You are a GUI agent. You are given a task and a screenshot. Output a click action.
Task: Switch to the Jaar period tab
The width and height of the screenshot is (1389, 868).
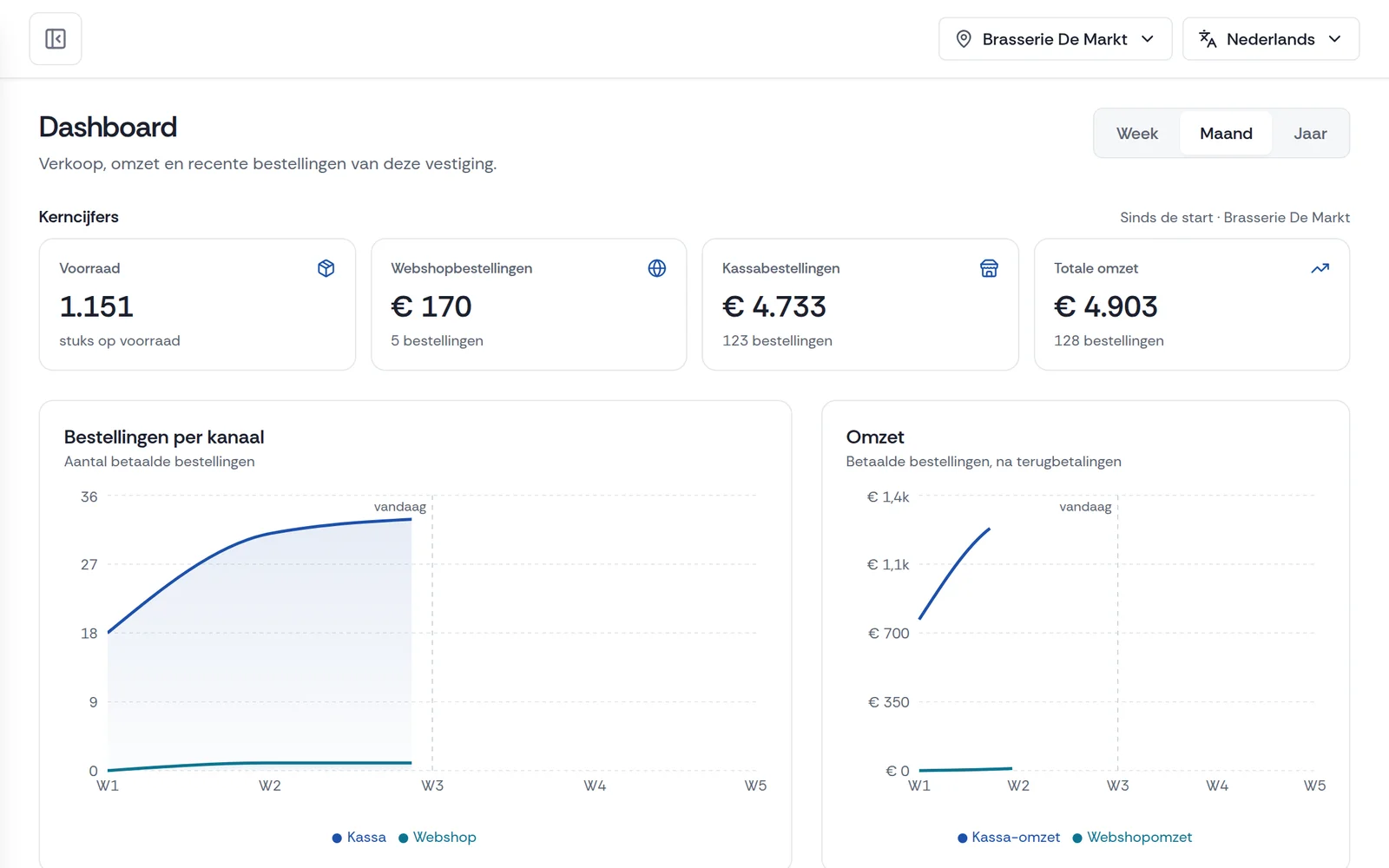click(1310, 134)
